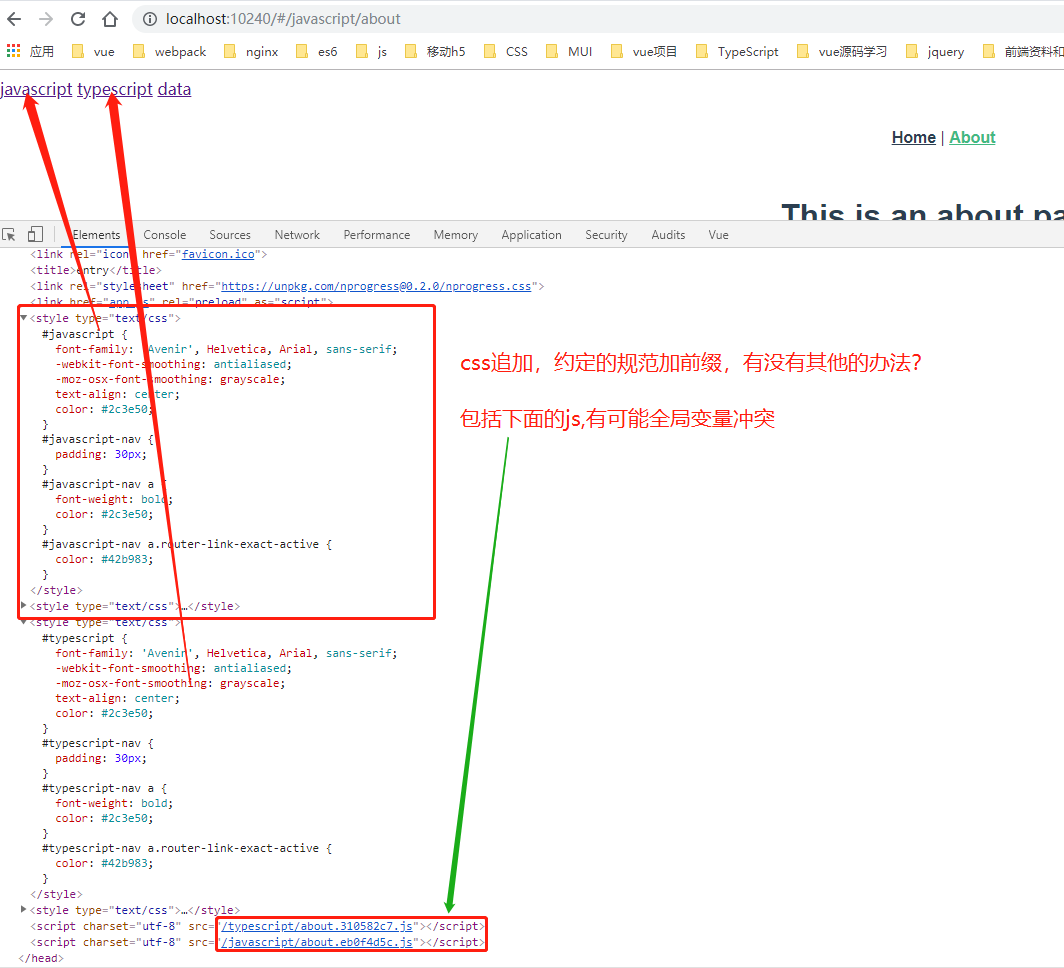Open the Vue DevTools tab
The width and height of the screenshot is (1064, 968).
719,235
